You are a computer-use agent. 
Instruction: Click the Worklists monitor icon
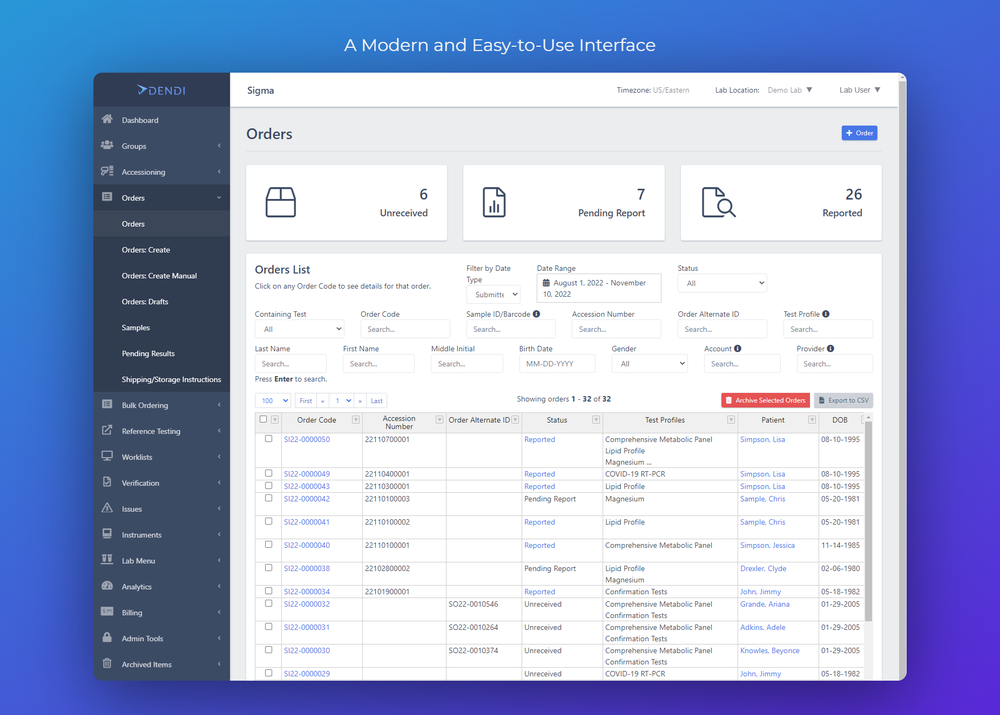107,456
